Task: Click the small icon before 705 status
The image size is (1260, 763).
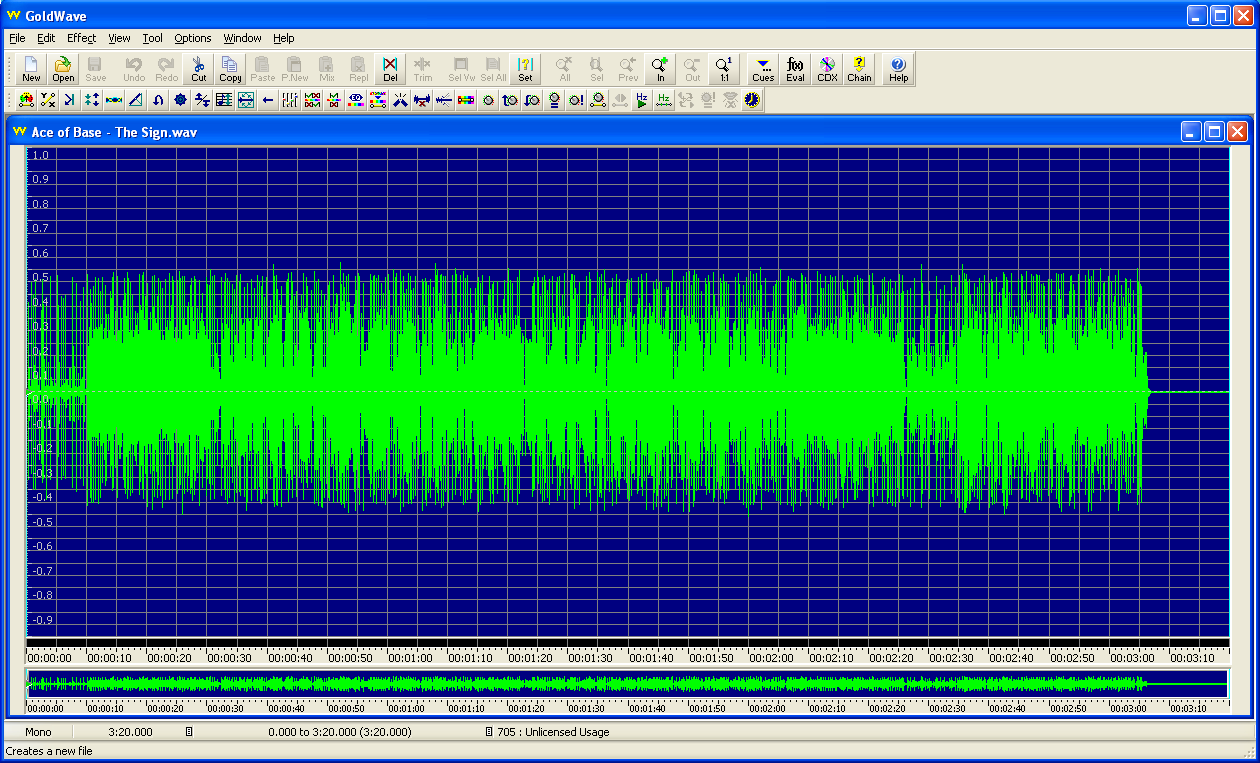Action: tap(489, 732)
